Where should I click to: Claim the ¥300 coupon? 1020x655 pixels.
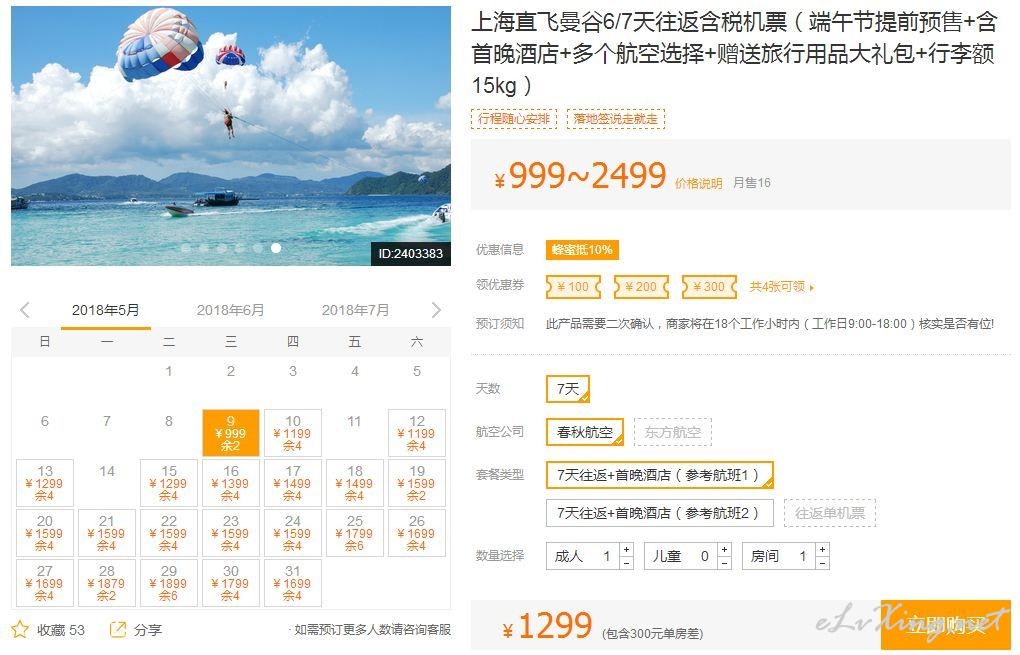709,286
